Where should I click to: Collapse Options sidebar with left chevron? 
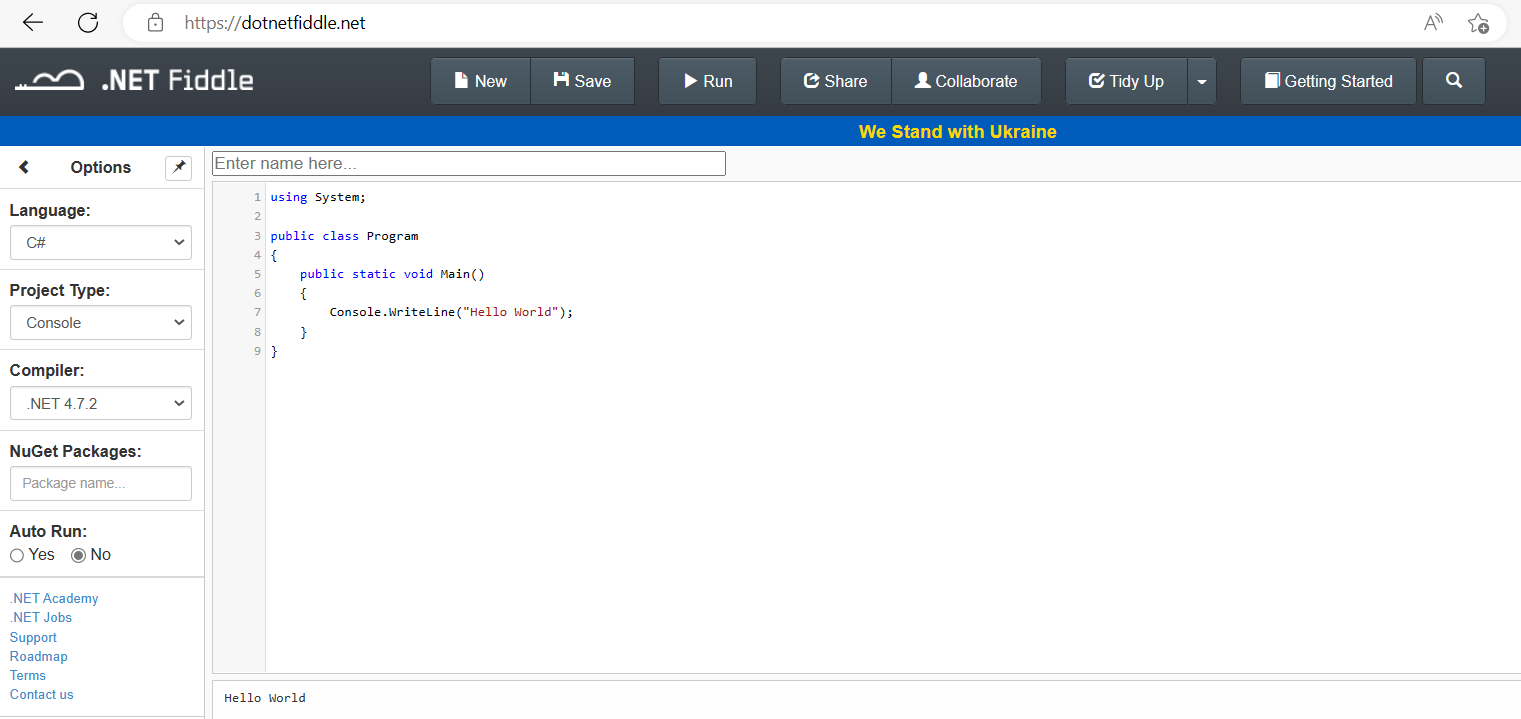point(24,167)
